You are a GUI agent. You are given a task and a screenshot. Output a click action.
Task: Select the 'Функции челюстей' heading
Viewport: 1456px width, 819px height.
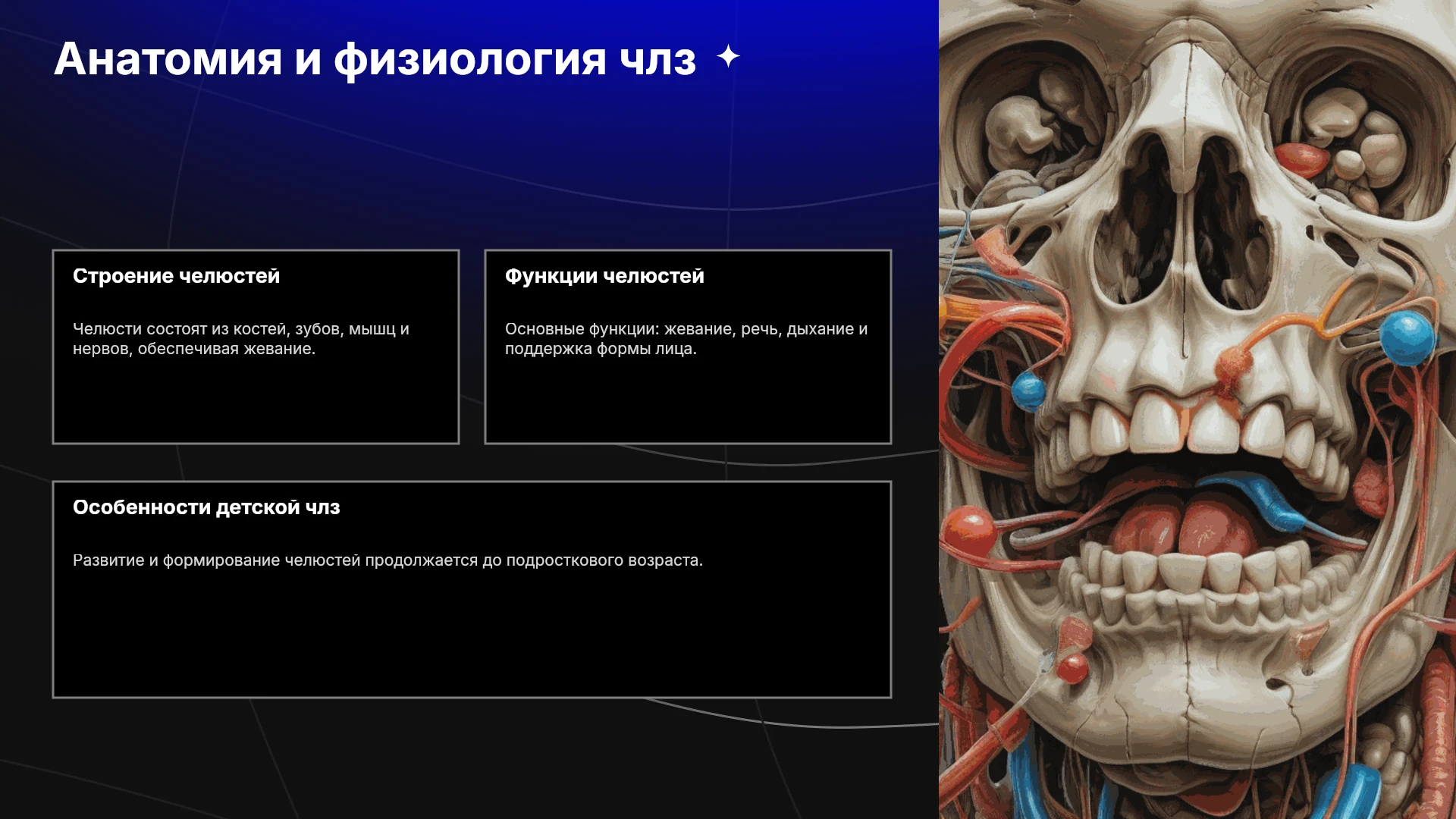click(604, 276)
